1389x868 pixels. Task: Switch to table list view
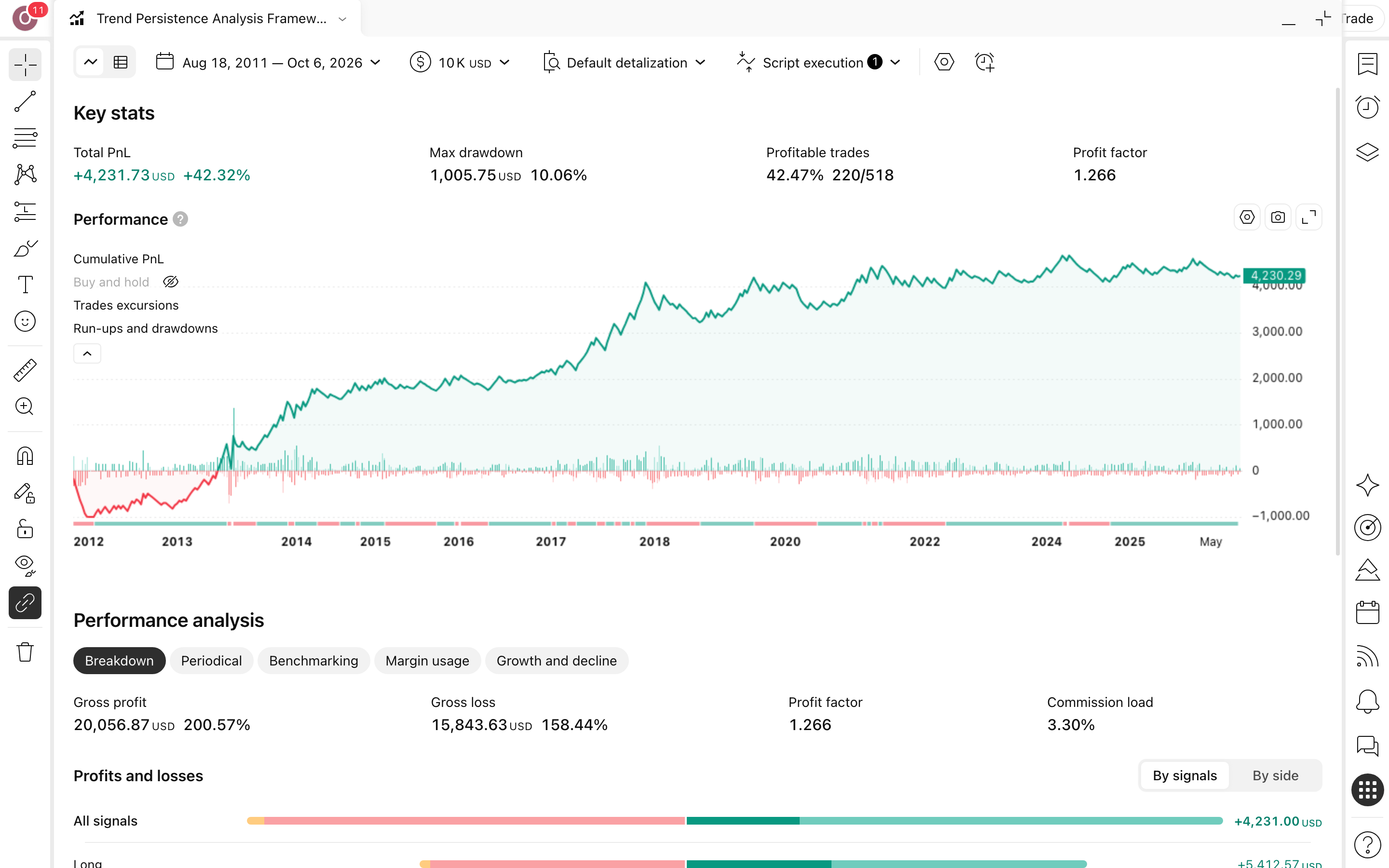pyautogui.click(x=121, y=62)
